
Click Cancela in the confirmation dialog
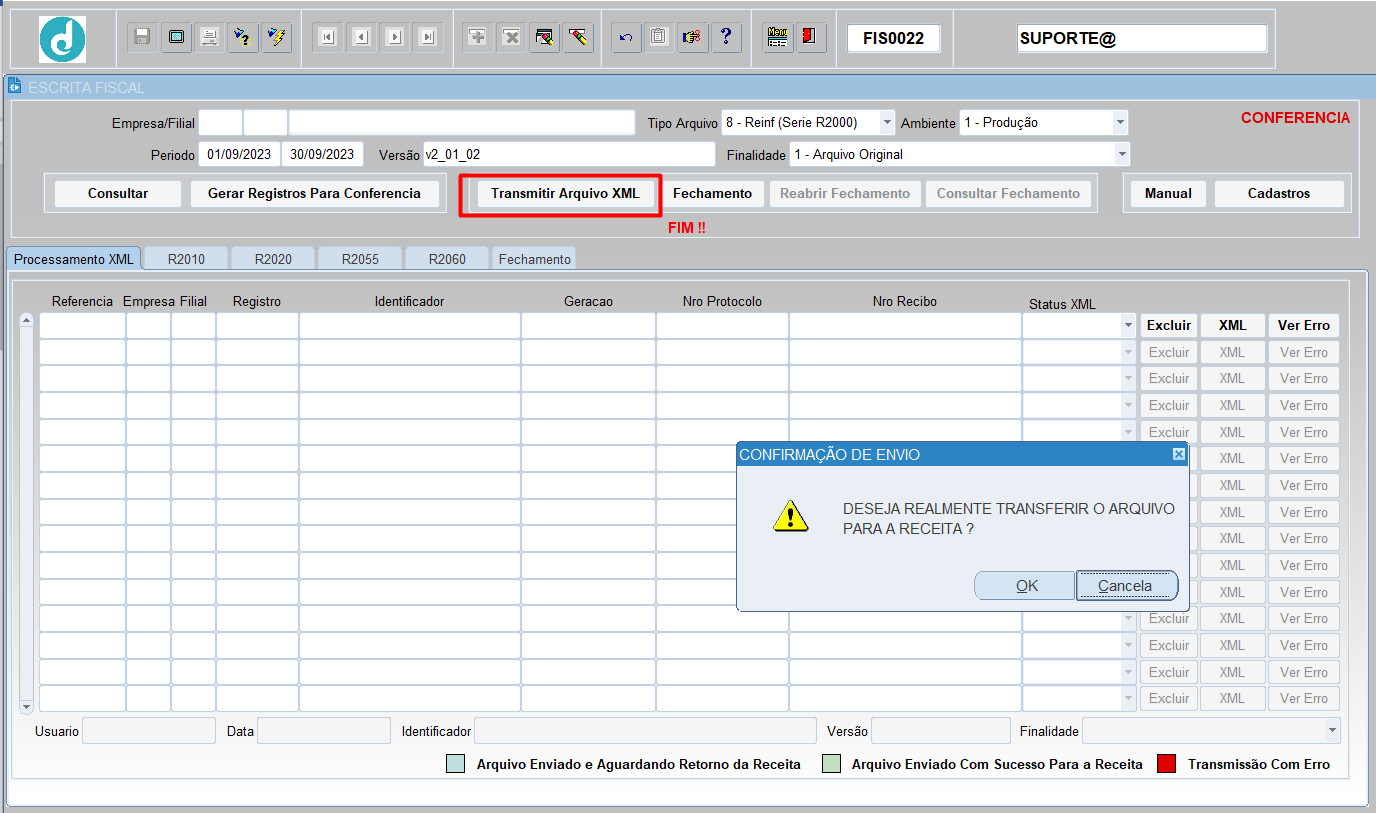1125,586
